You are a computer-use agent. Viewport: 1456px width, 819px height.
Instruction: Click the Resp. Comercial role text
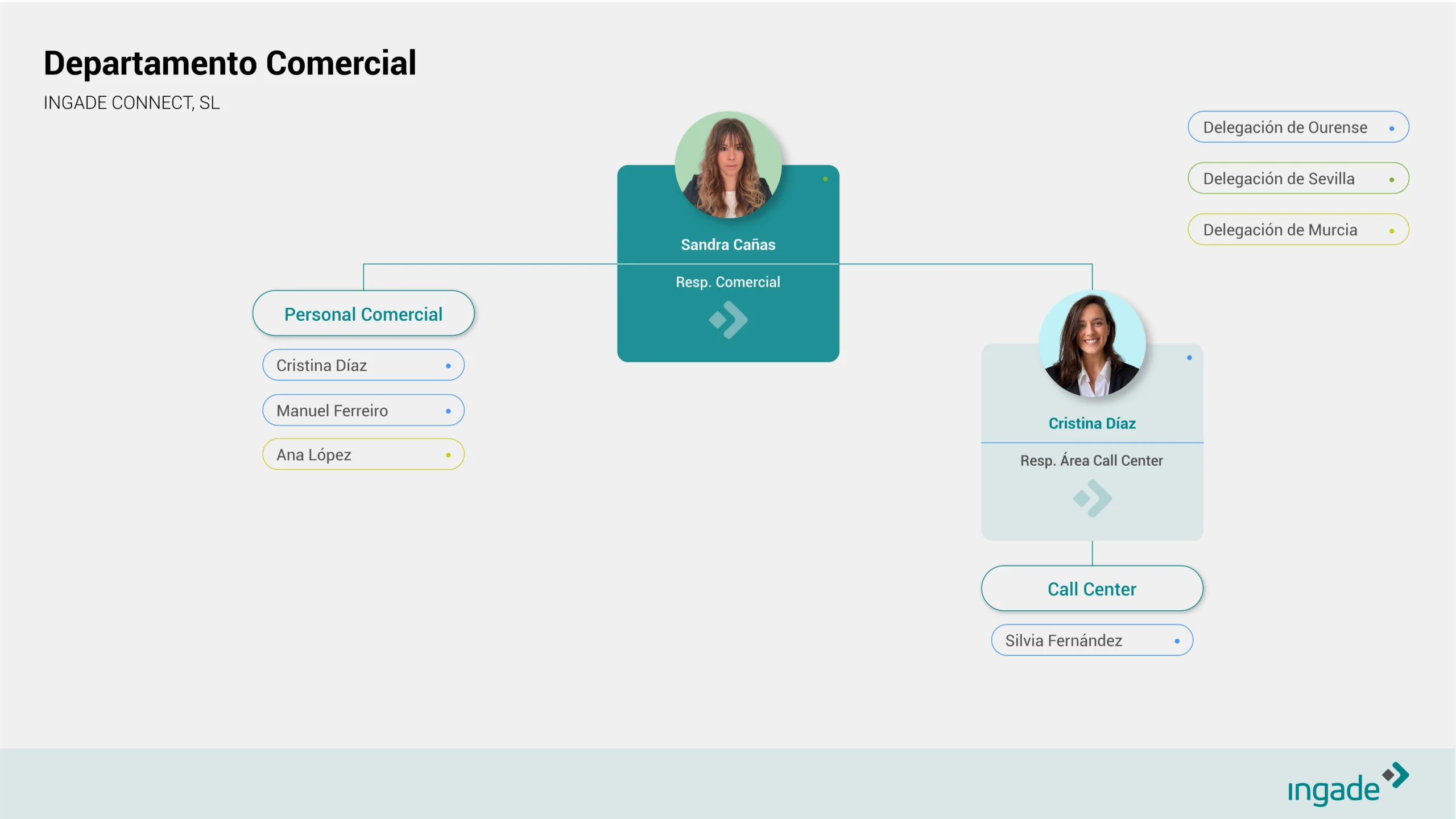coord(728,282)
